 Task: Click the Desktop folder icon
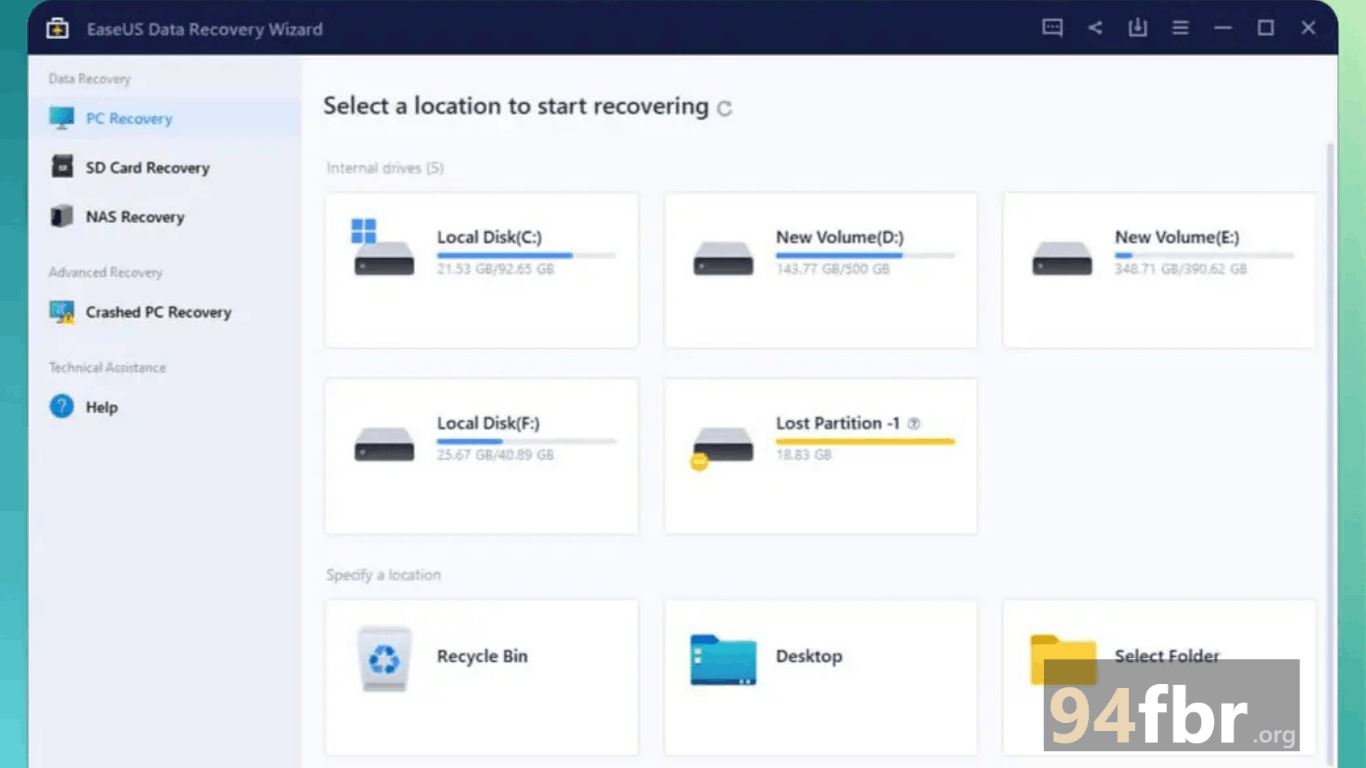[x=723, y=660]
